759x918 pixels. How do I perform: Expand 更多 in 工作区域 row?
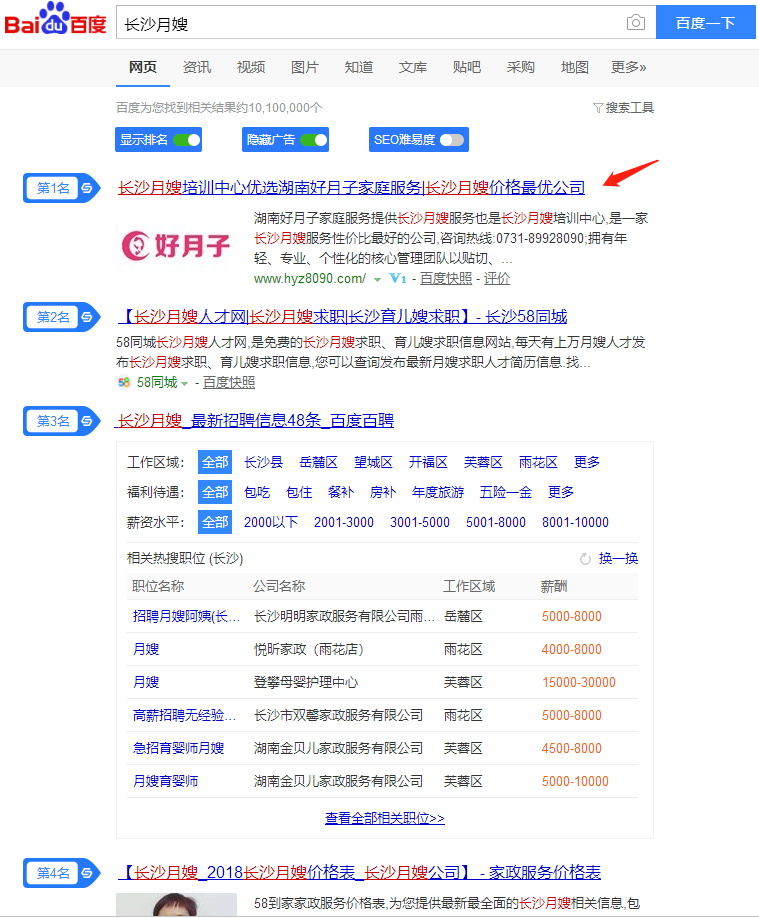tap(587, 463)
